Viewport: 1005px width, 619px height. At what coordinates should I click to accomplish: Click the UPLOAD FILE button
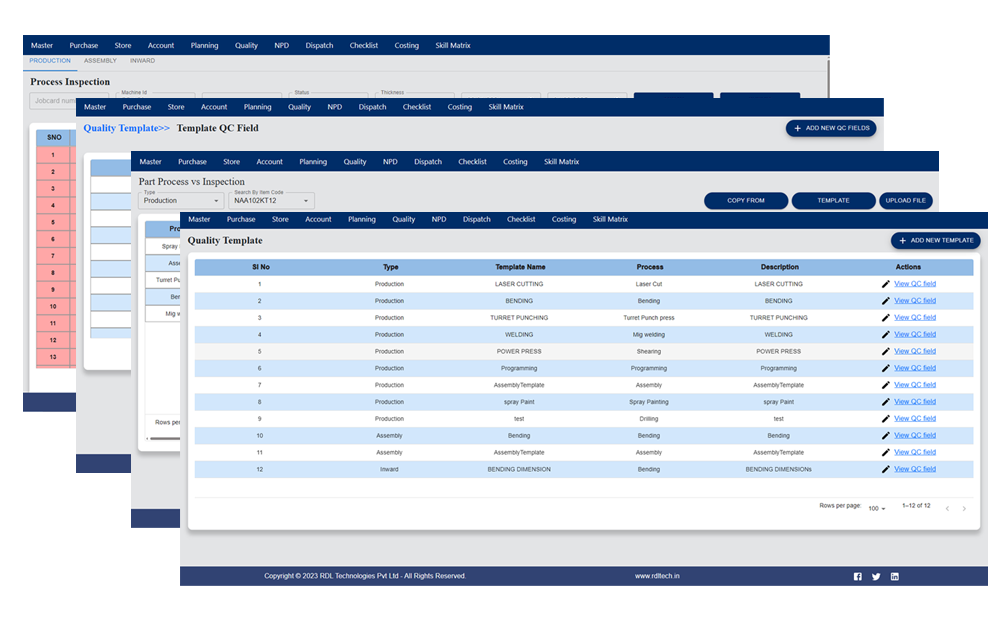(905, 200)
